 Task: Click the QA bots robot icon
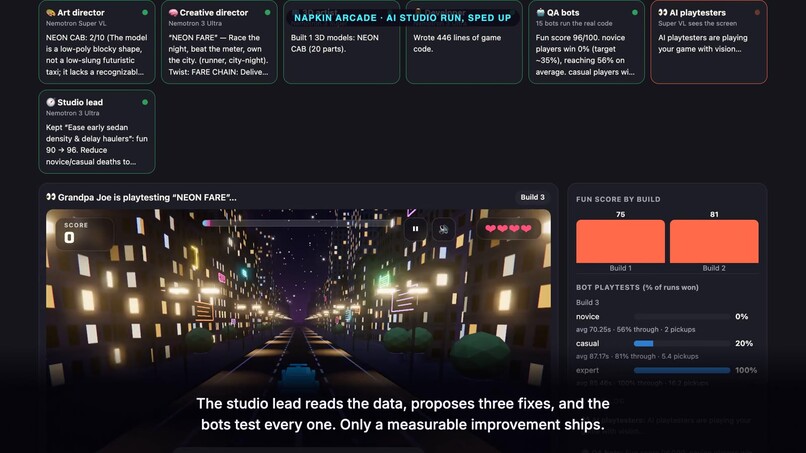(540, 12)
